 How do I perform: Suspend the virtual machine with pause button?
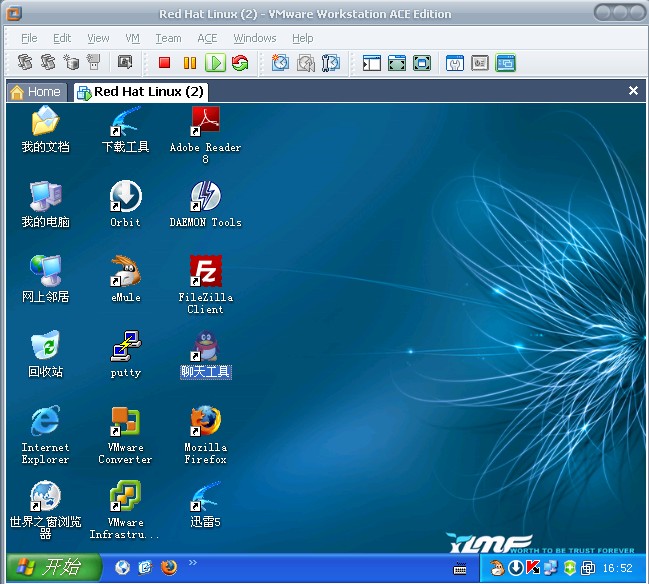click(x=190, y=63)
